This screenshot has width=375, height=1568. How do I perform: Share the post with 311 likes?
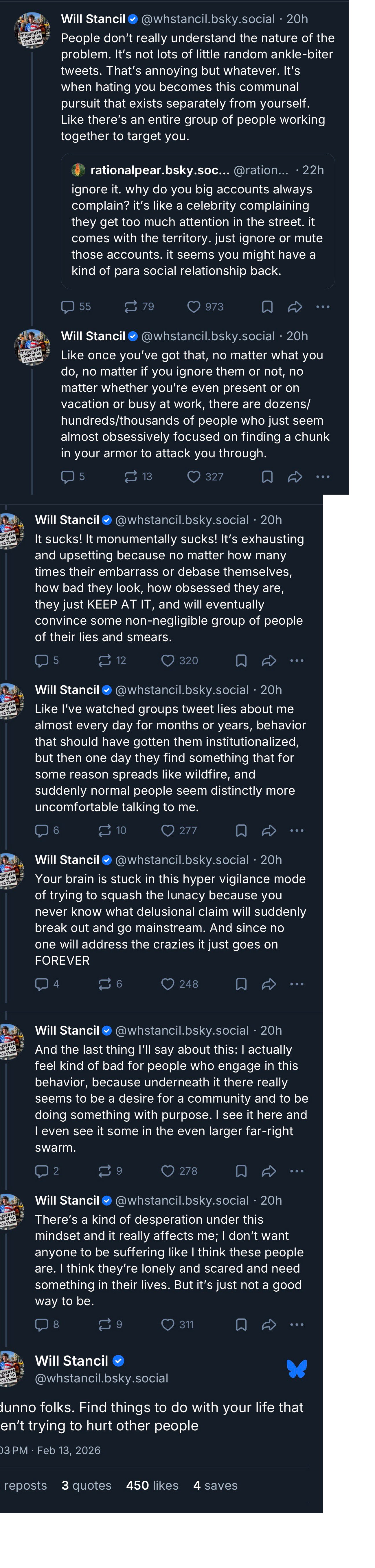pos(269,1325)
